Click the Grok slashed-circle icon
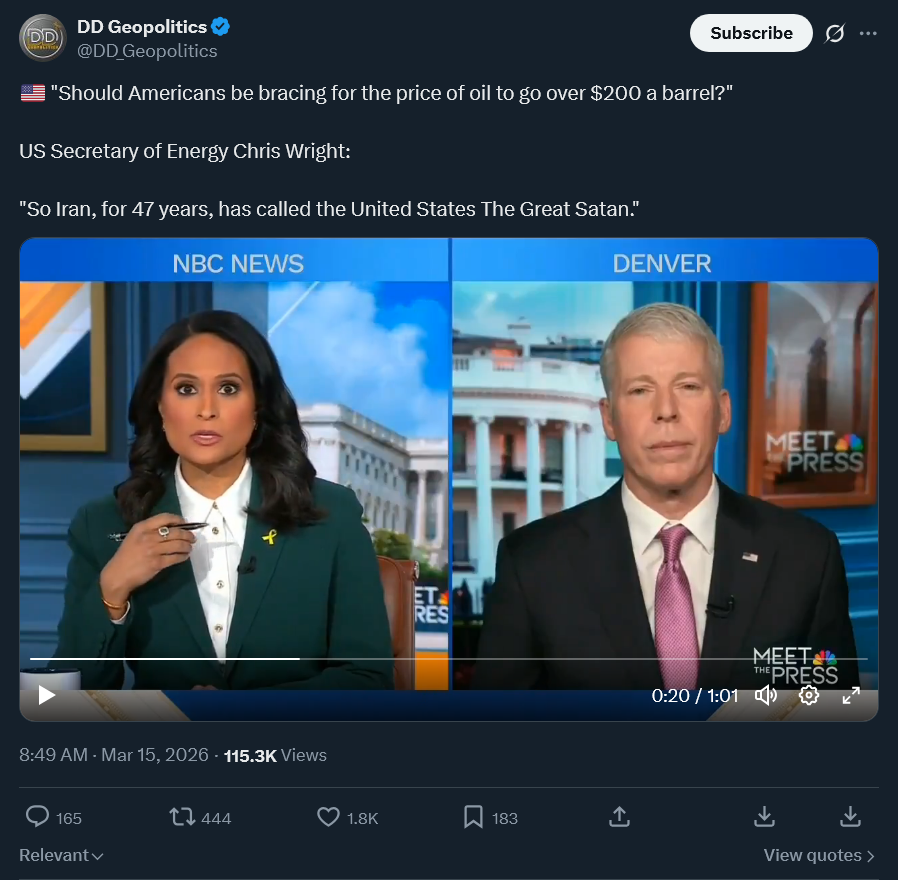The height and width of the screenshot is (880, 898). coord(834,33)
